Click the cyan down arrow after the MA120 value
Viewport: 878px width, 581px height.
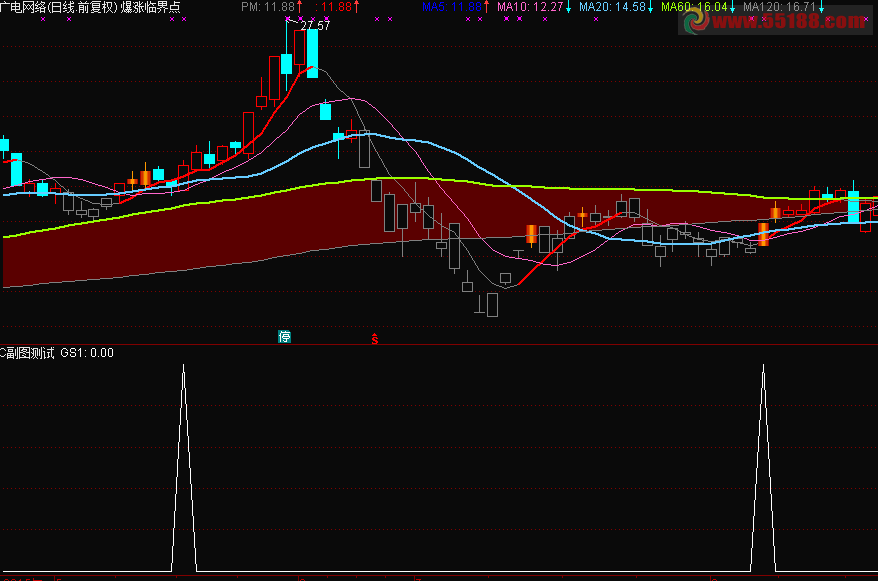pos(821,7)
